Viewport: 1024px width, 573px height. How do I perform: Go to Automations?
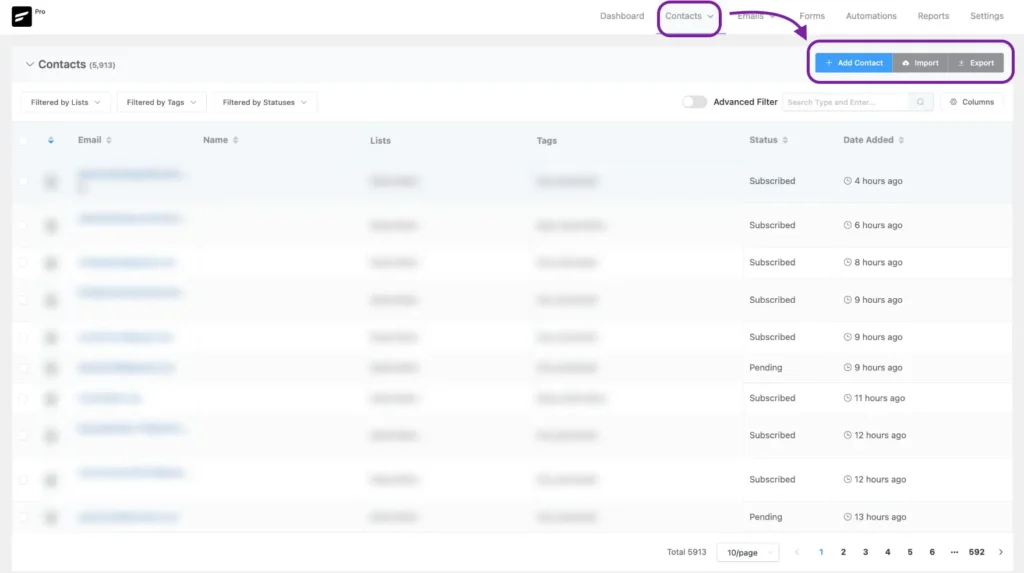pyautogui.click(x=871, y=16)
